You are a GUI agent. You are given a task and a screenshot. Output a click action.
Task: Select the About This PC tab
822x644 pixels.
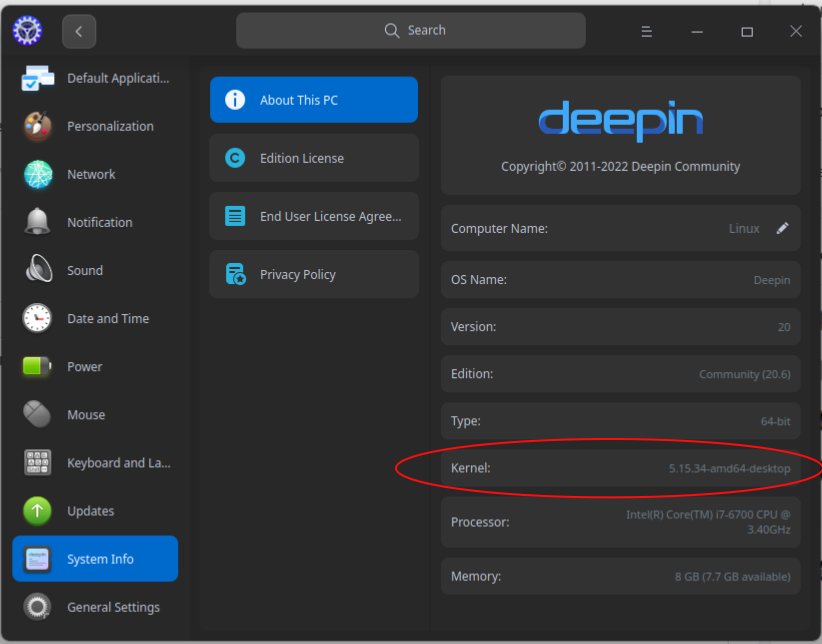click(x=314, y=100)
